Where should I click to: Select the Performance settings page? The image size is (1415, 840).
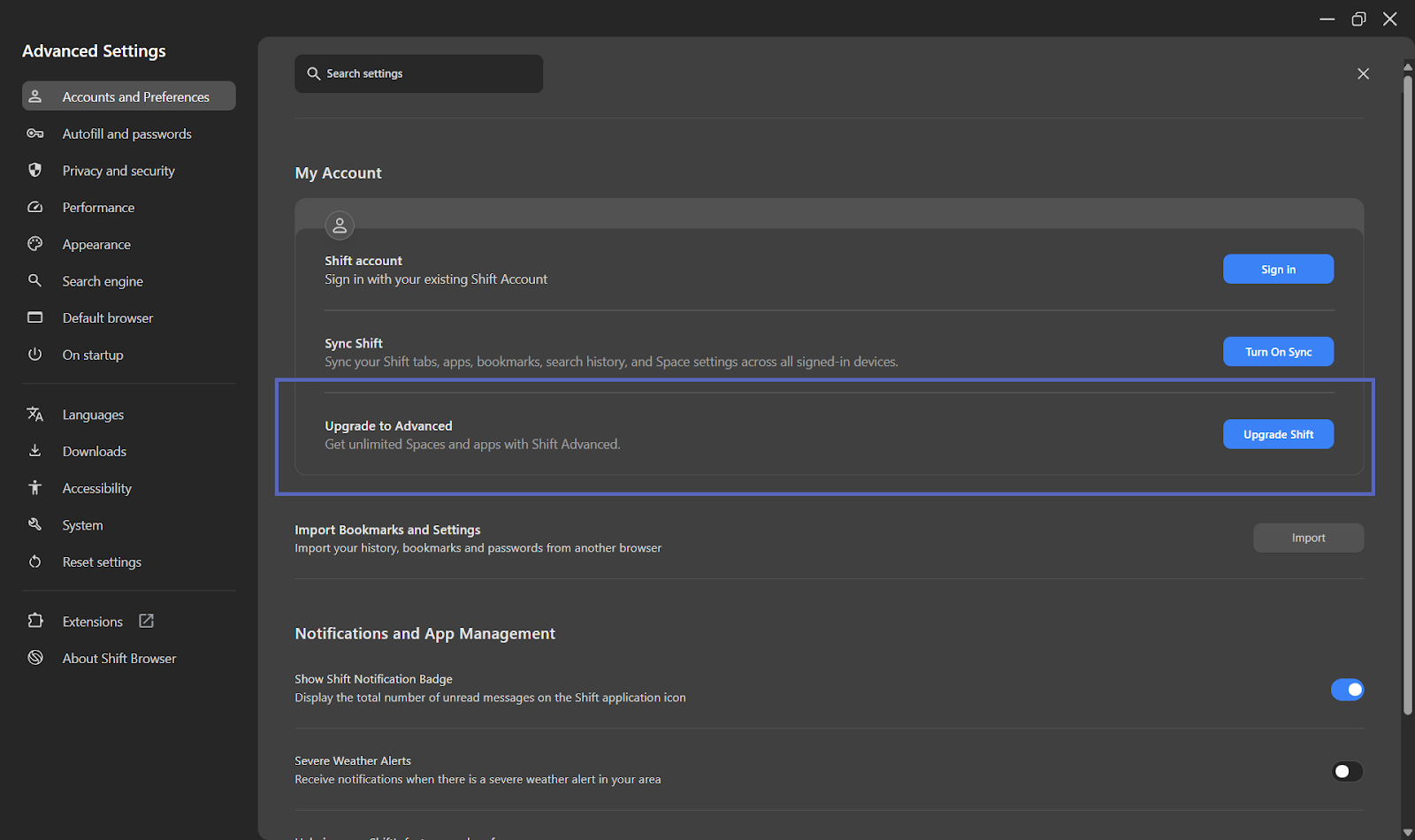(x=129, y=207)
